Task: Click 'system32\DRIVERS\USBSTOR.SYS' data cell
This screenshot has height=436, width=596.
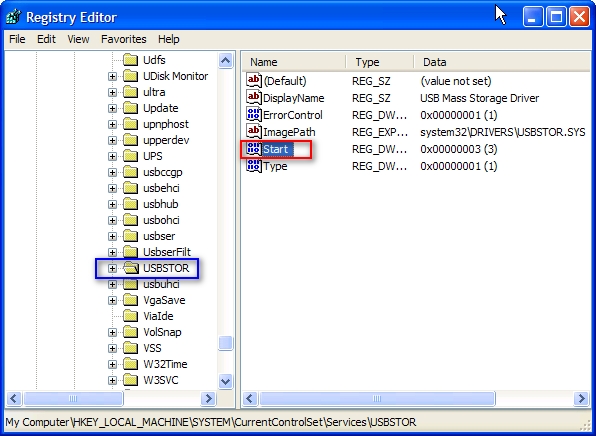Action: click(x=502, y=132)
